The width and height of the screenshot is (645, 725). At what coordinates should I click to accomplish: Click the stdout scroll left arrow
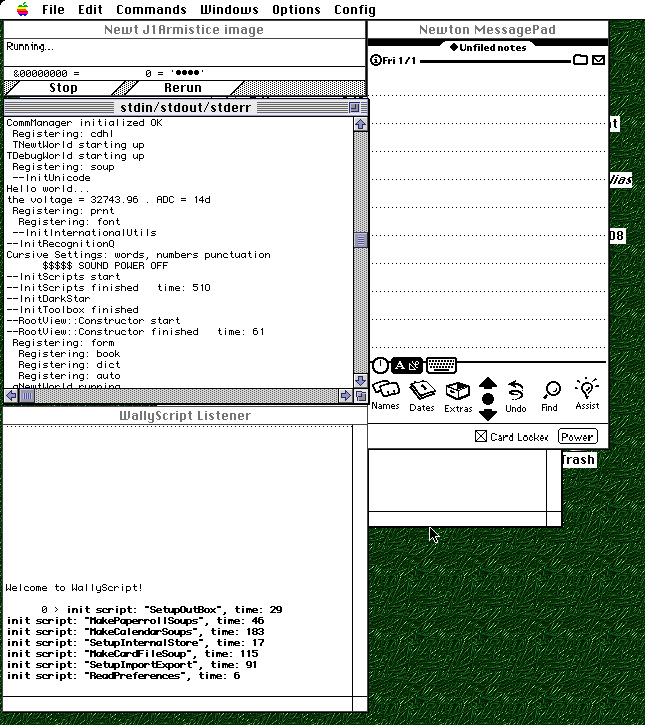(x=11, y=396)
